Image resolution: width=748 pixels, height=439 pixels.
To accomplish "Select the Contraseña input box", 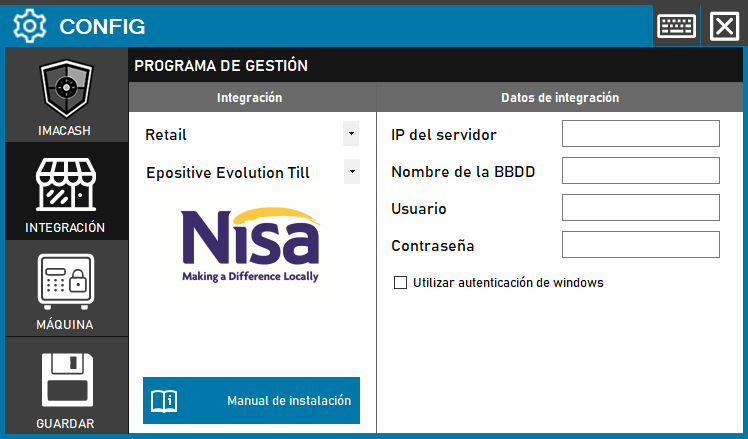I will [640, 245].
